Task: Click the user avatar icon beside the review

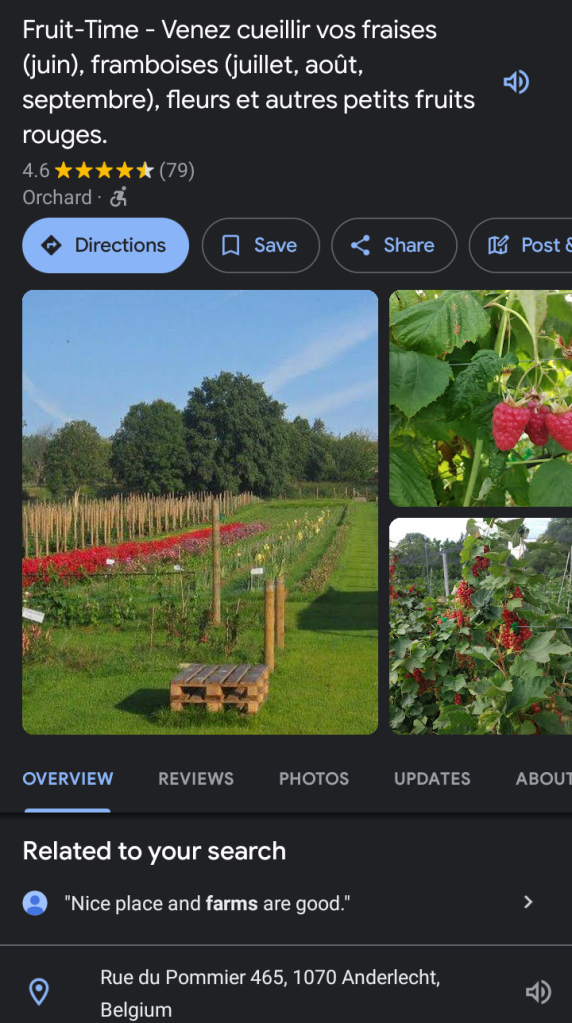Action: 35,903
